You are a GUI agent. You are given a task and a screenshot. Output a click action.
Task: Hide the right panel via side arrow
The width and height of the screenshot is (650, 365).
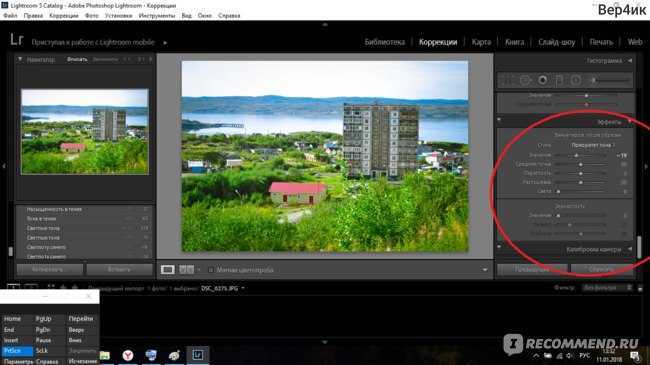646,166
